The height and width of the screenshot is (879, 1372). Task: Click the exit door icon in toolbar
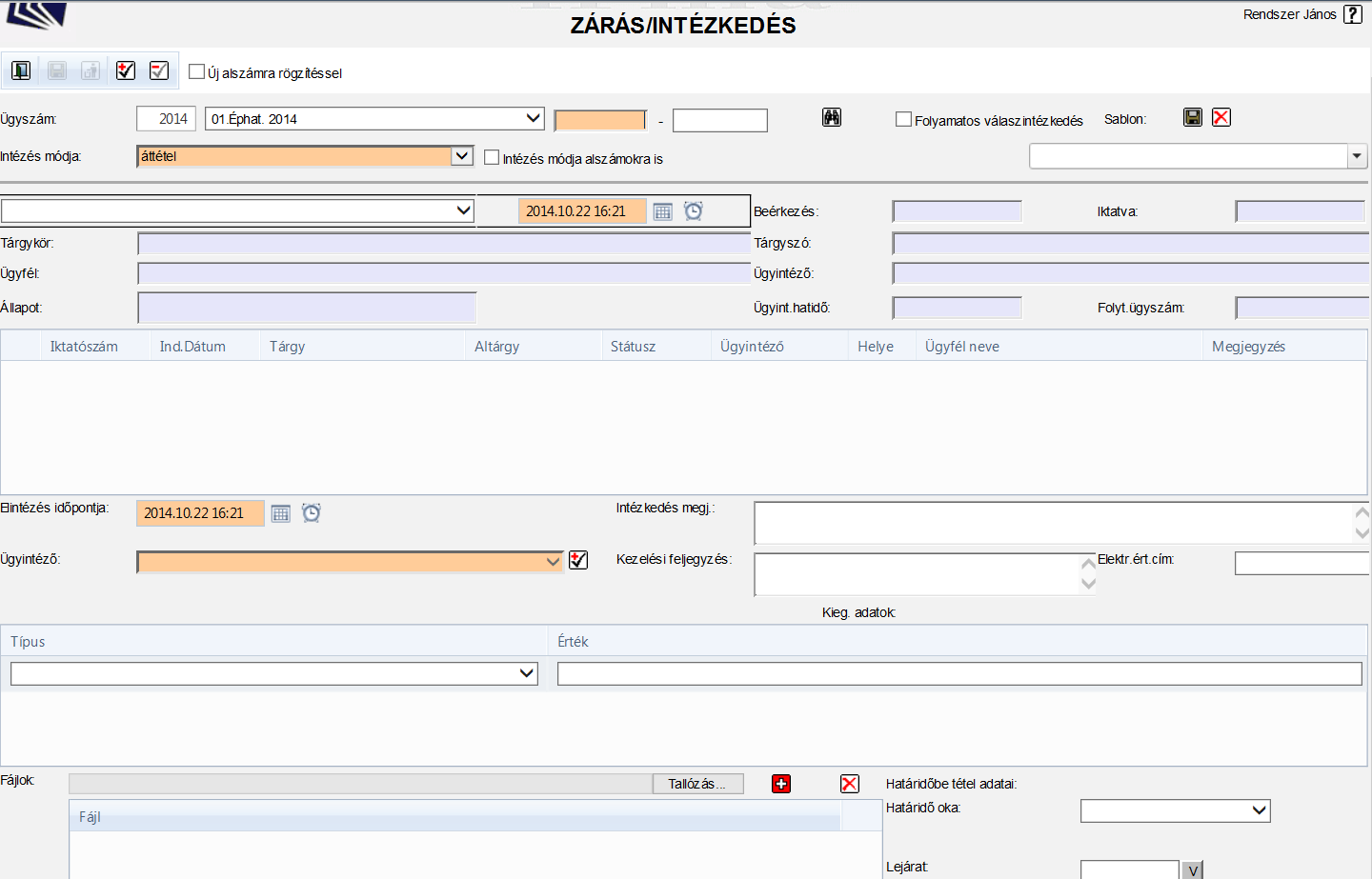coord(21,70)
